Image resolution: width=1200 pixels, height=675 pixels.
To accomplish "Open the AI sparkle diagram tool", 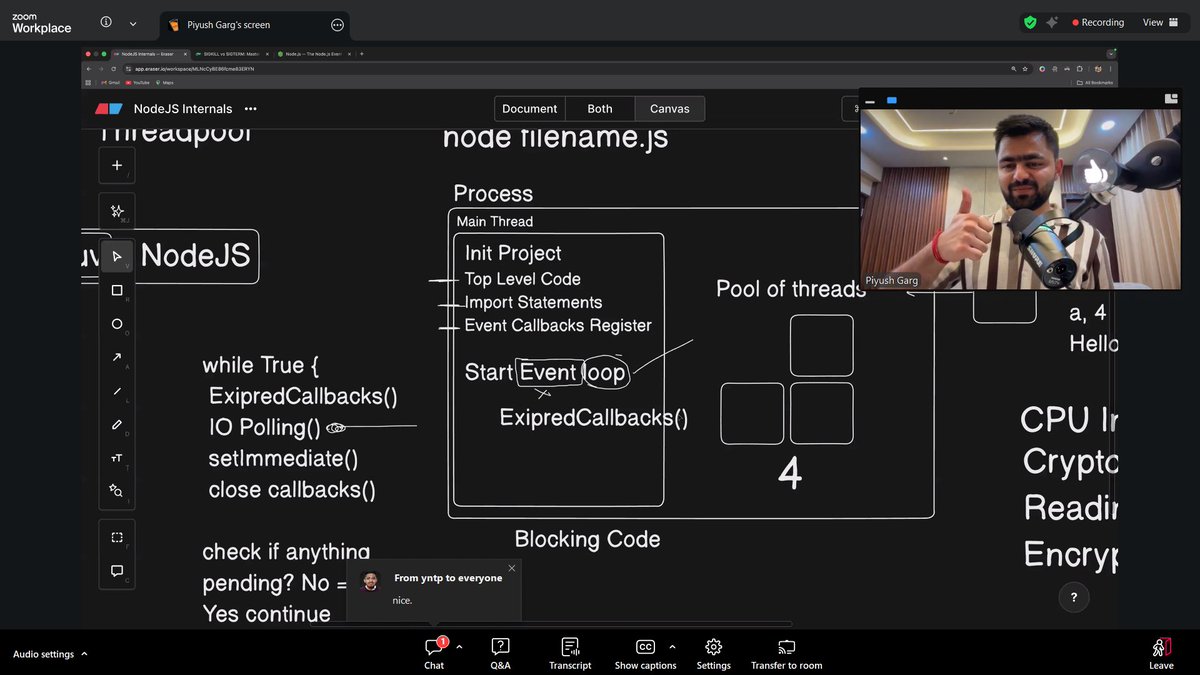I will pos(117,211).
